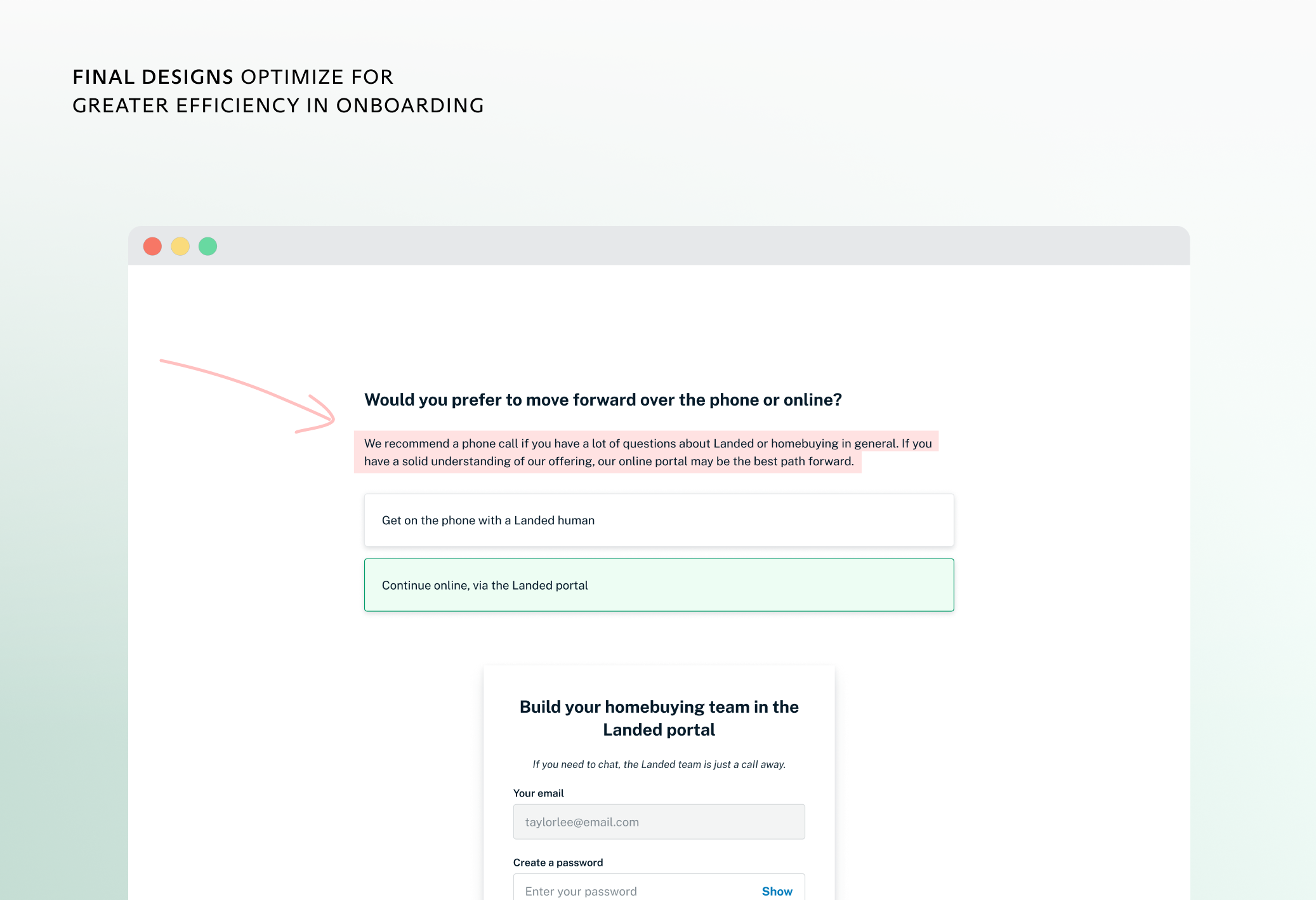Click the yellow minimize dot

click(x=180, y=246)
